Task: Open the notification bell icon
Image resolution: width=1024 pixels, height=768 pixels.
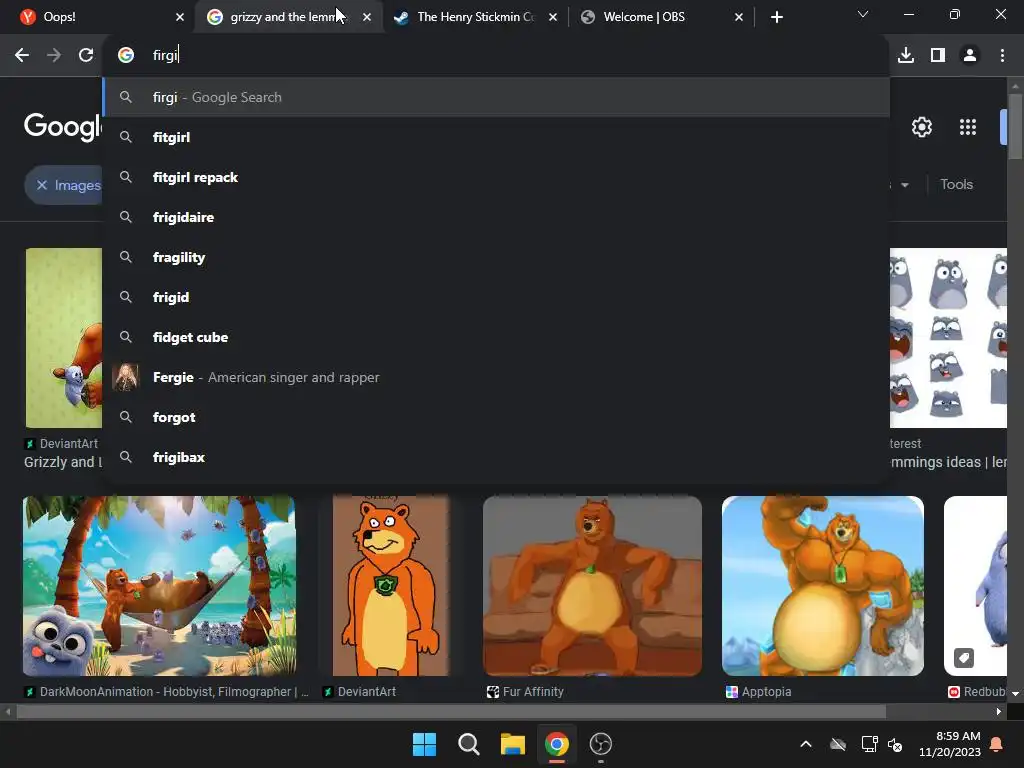Action: click(997, 744)
